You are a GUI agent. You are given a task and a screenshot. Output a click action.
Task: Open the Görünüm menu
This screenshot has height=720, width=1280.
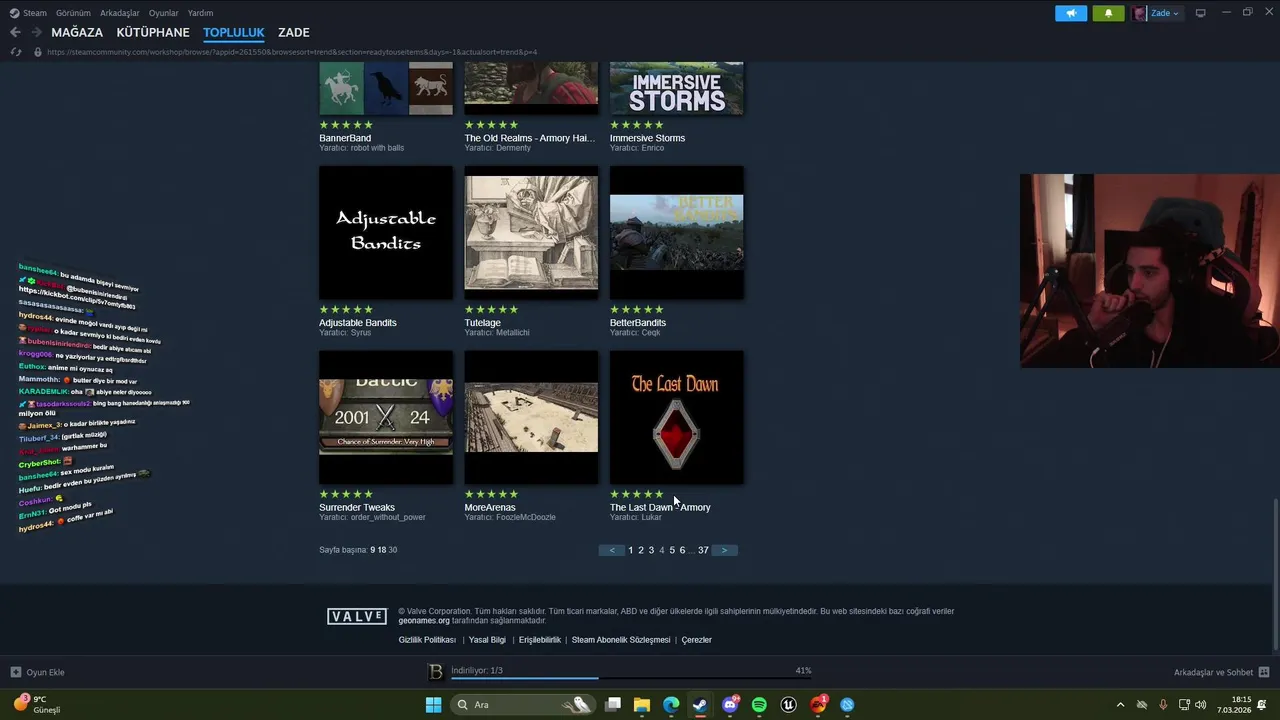(x=73, y=13)
